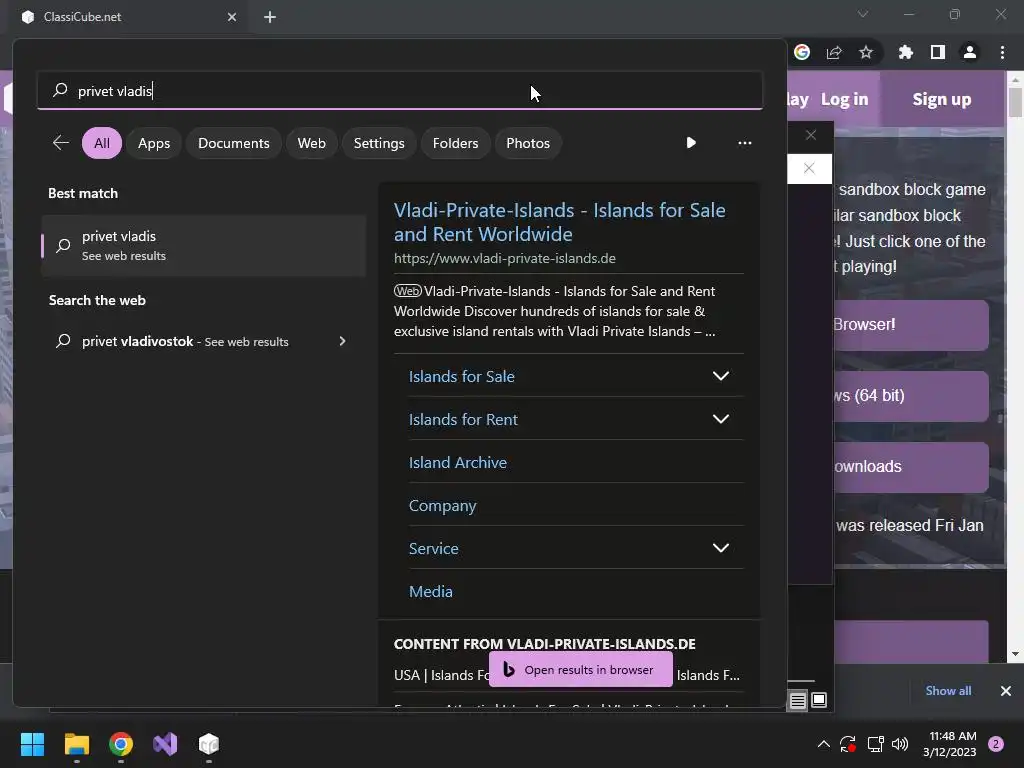Viewport: 1024px width, 768px height.
Task: Click the sync status tray icon
Action: [848, 744]
